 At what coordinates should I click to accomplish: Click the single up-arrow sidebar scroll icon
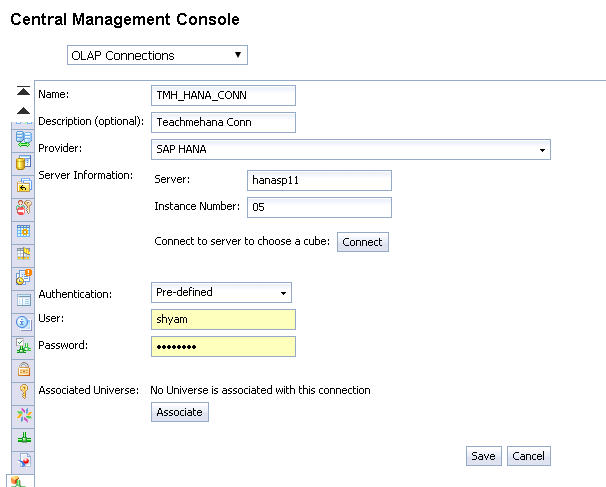pos(23,111)
